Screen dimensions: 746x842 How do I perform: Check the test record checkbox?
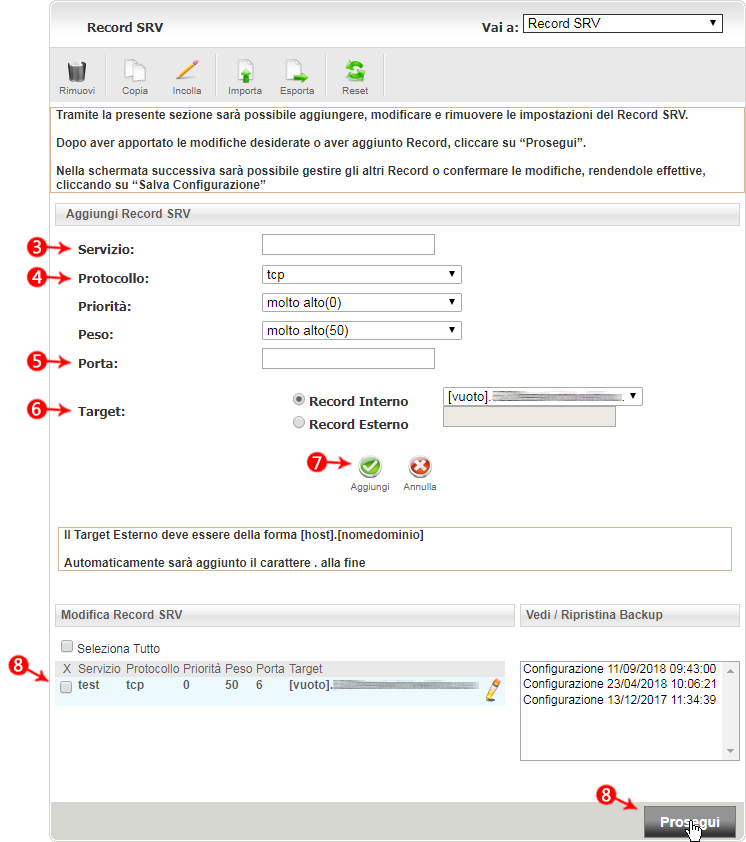(x=66, y=687)
